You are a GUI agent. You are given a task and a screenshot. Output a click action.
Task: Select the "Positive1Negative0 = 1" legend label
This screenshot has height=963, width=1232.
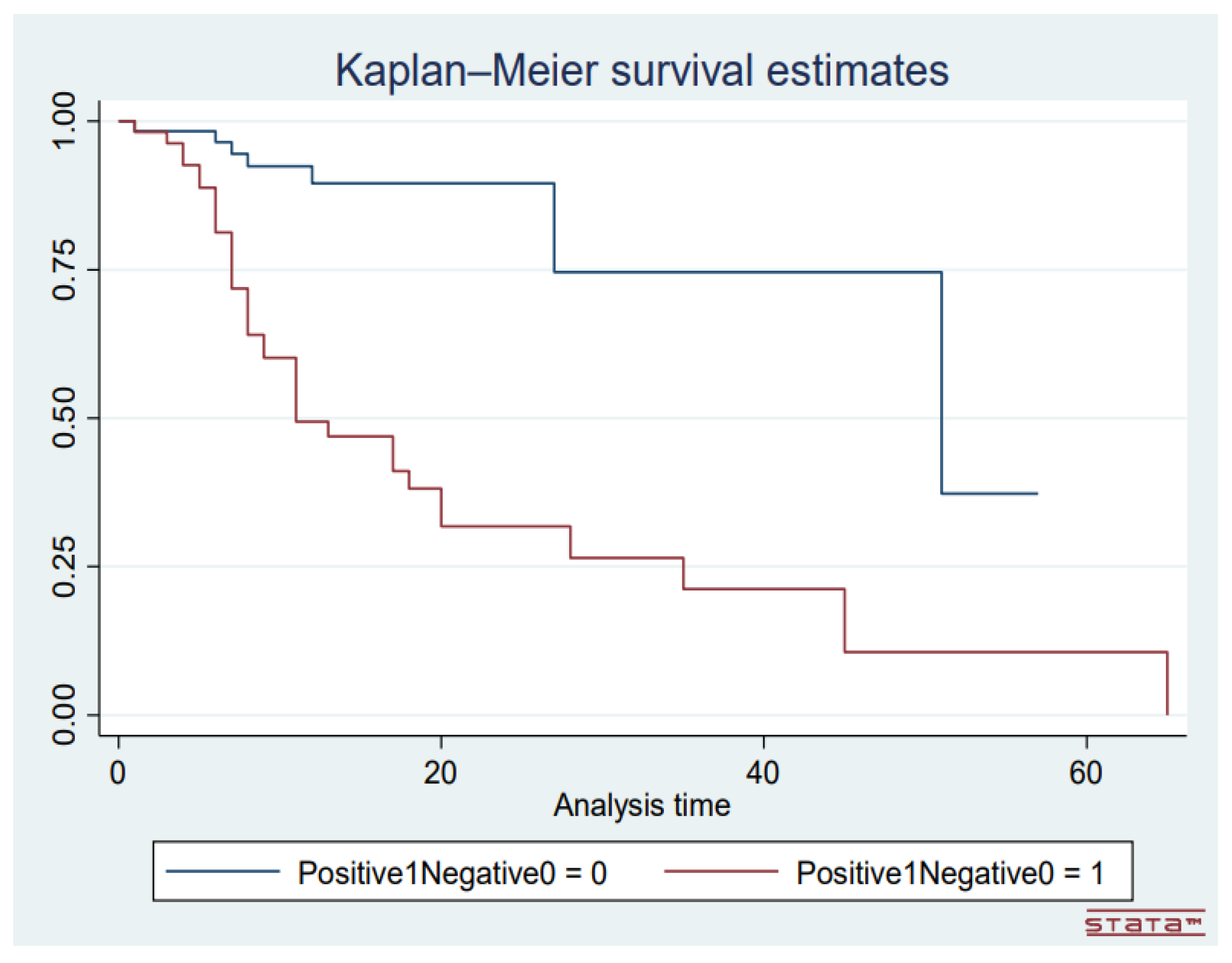950,873
